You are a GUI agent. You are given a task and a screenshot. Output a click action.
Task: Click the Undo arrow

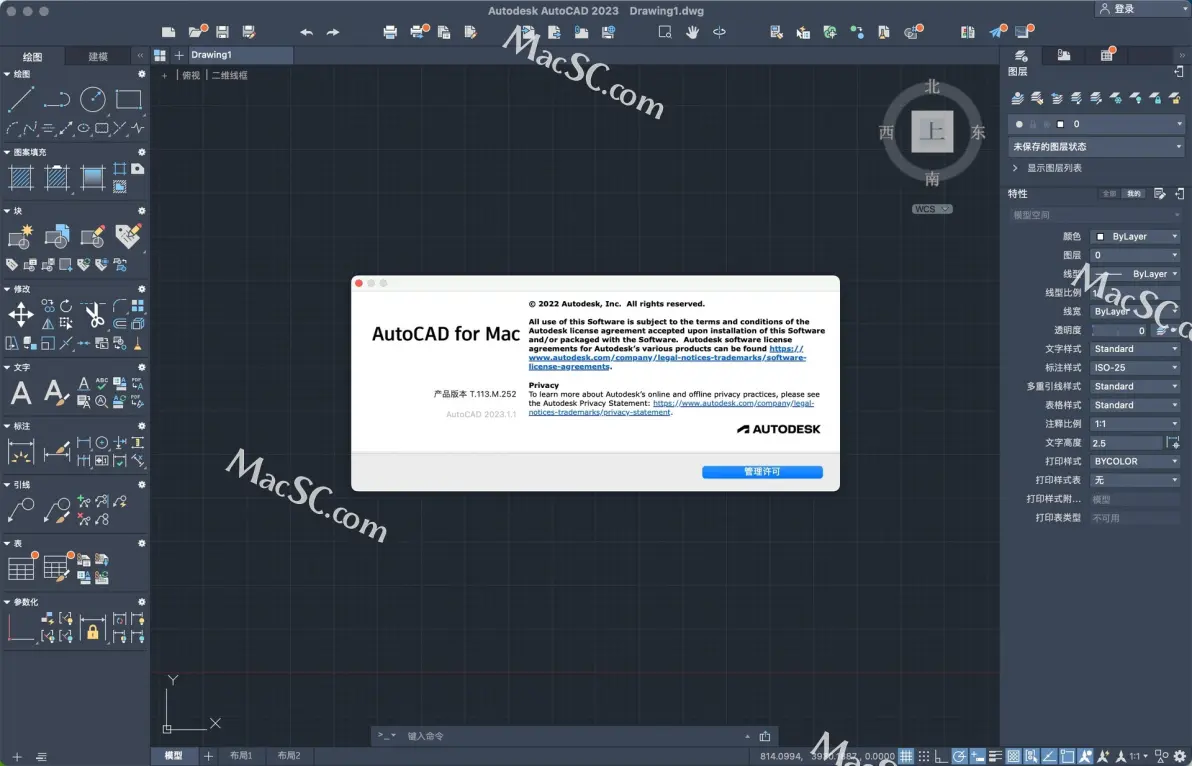(306, 32)
